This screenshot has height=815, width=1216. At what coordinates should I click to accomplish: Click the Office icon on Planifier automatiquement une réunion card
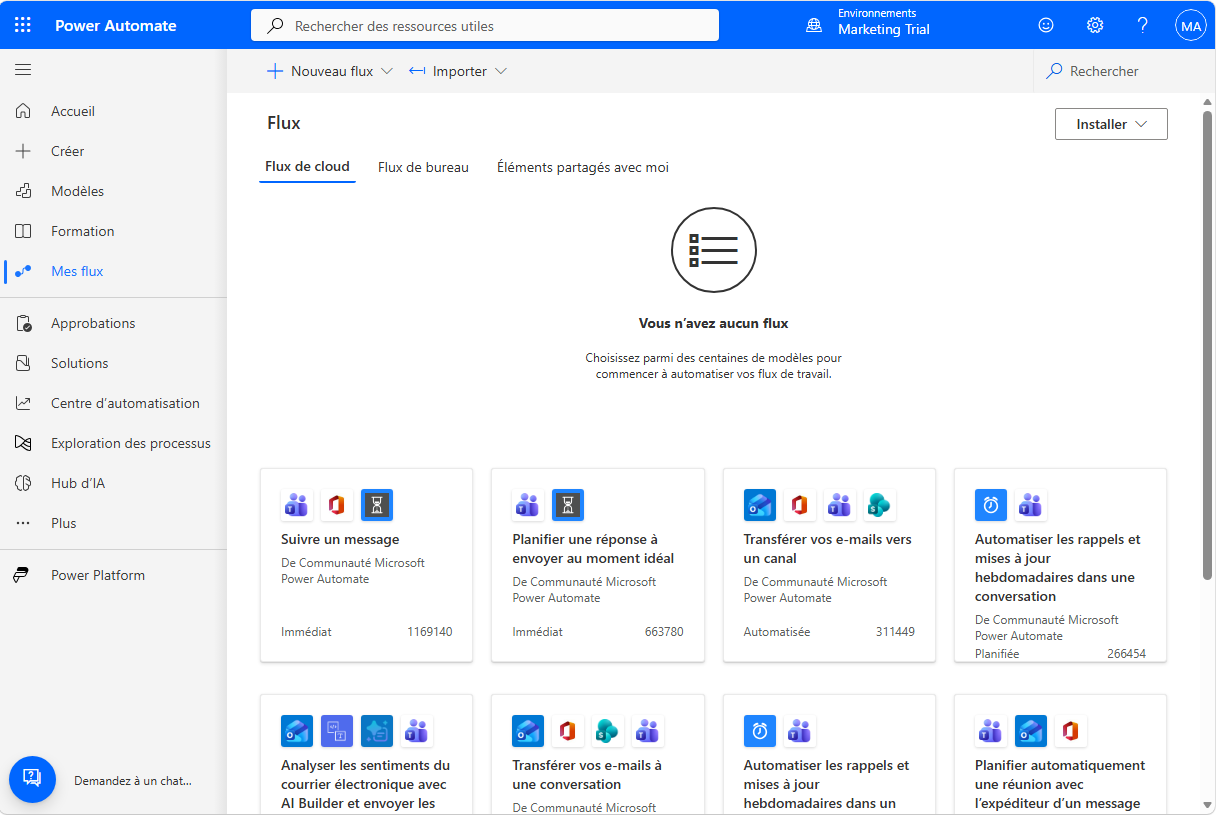tap(1070, 731)
